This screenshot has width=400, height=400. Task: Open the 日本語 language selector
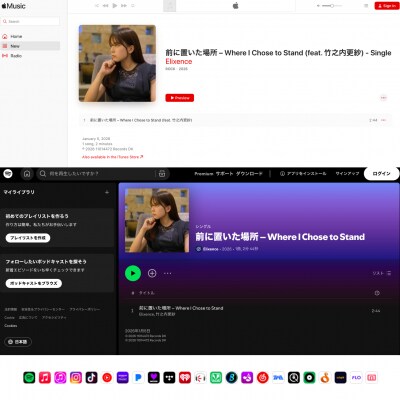18,342
